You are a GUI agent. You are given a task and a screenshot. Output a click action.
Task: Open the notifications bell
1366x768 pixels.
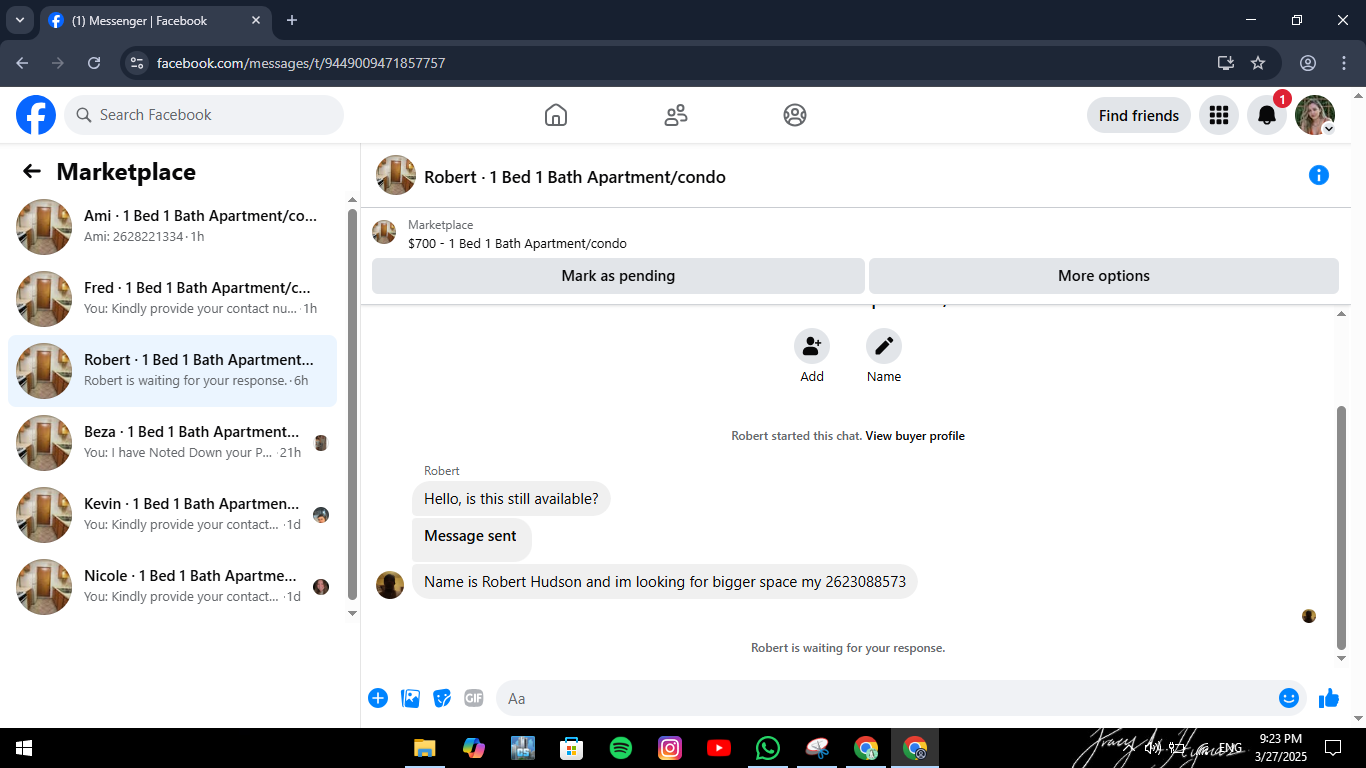click(x=1267, y=115)
